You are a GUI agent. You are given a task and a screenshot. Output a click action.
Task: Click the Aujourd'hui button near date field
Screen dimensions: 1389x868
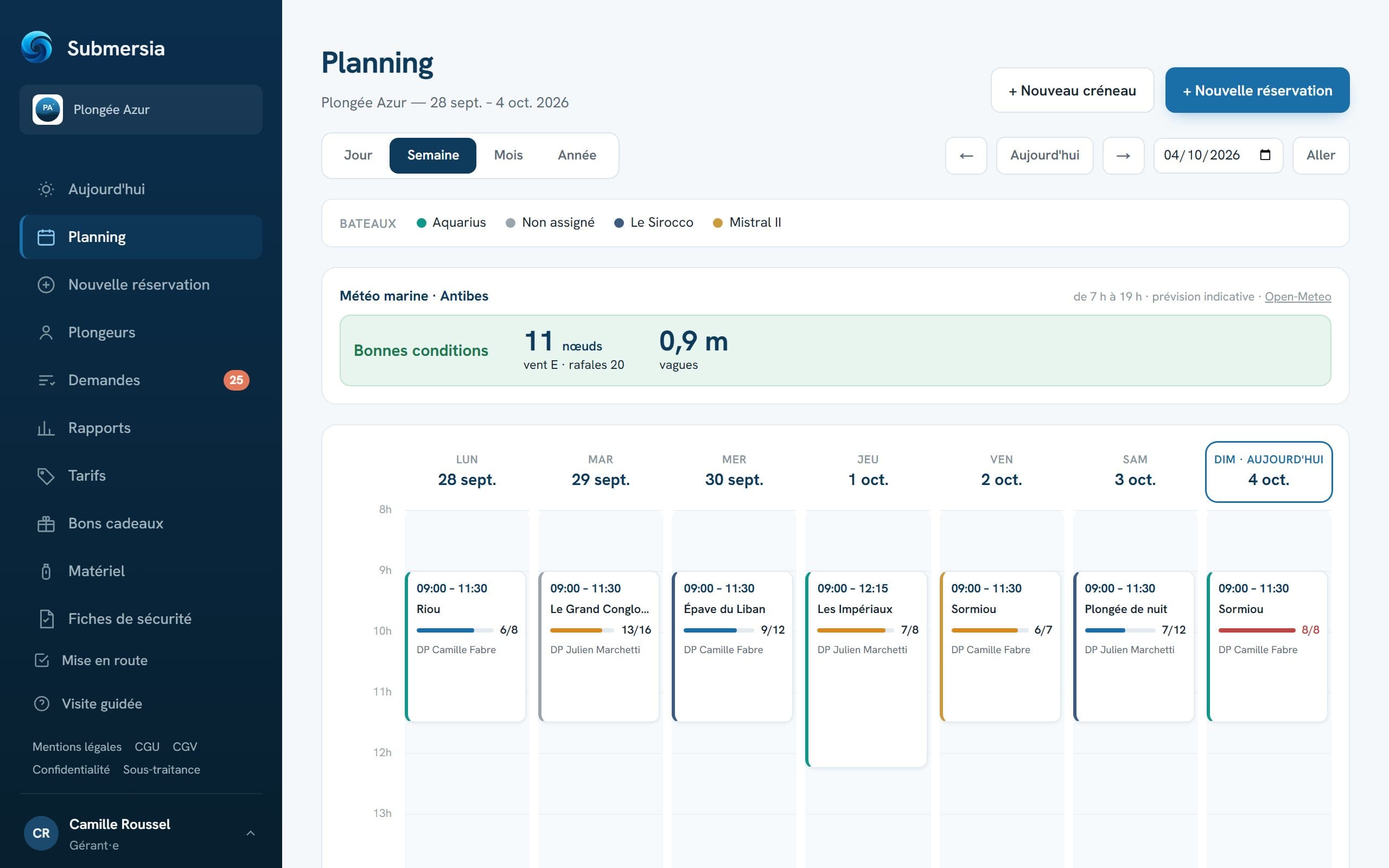1044,156
